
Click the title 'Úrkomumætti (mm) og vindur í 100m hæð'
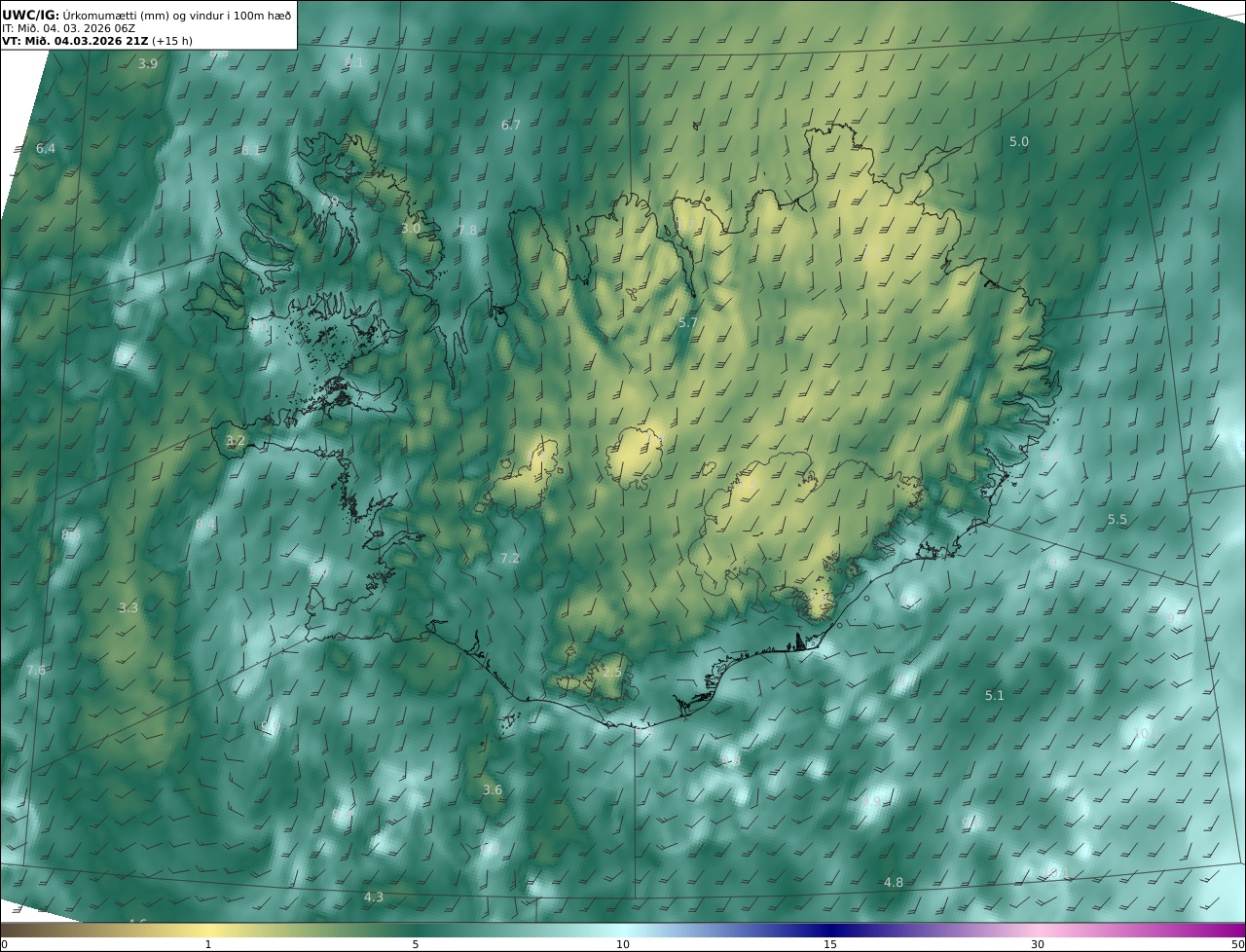(x=176, y=15)
